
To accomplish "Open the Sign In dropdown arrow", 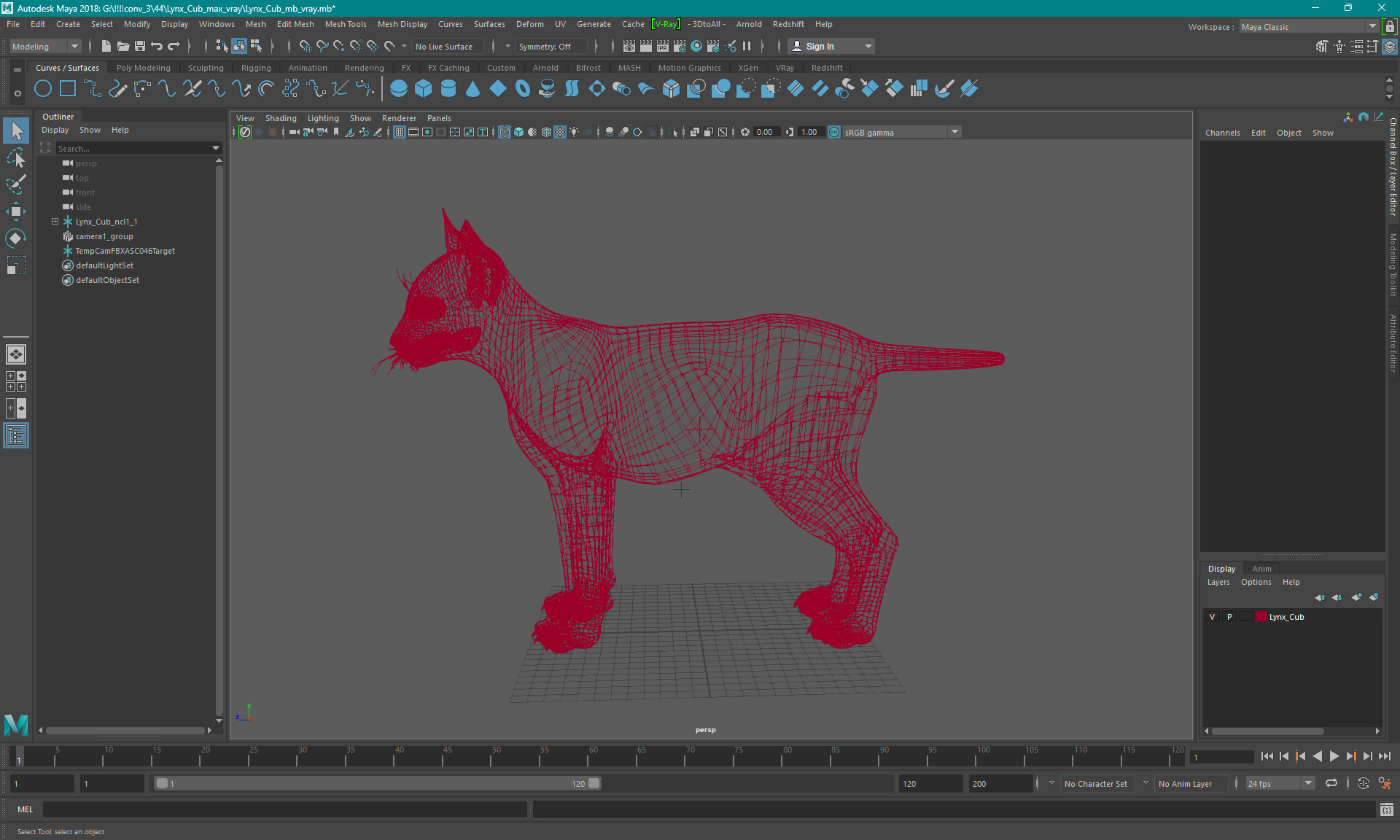I will click(x=868, y=46).
